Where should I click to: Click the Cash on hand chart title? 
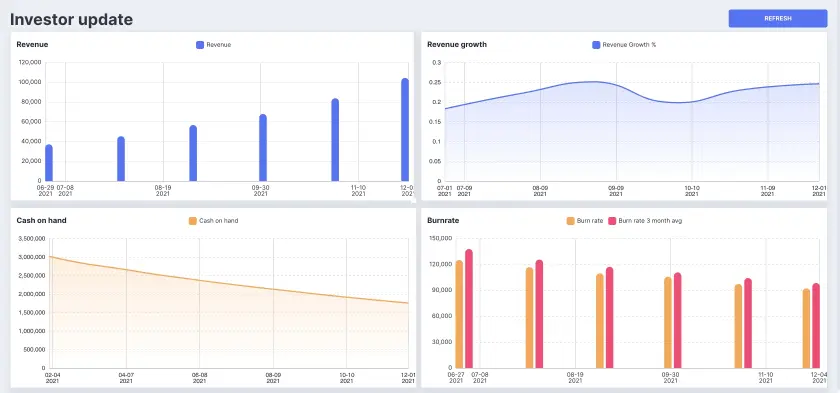coord(41,220)
